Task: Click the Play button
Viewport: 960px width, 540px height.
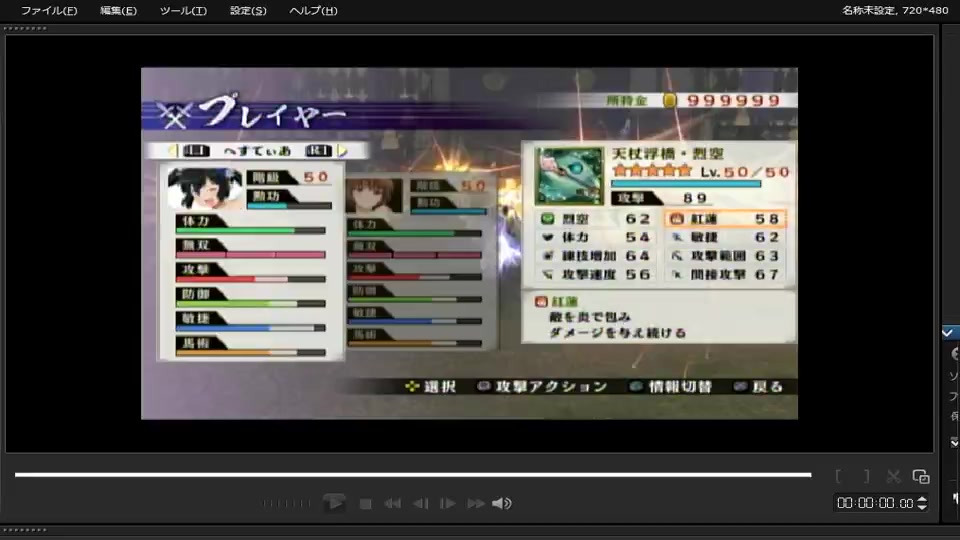Action: coord(334,503)
